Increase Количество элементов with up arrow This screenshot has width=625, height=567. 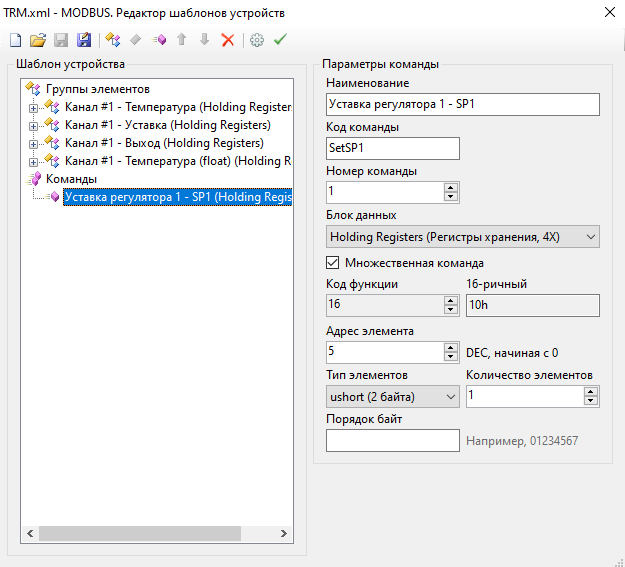click(x=591, y=392)
